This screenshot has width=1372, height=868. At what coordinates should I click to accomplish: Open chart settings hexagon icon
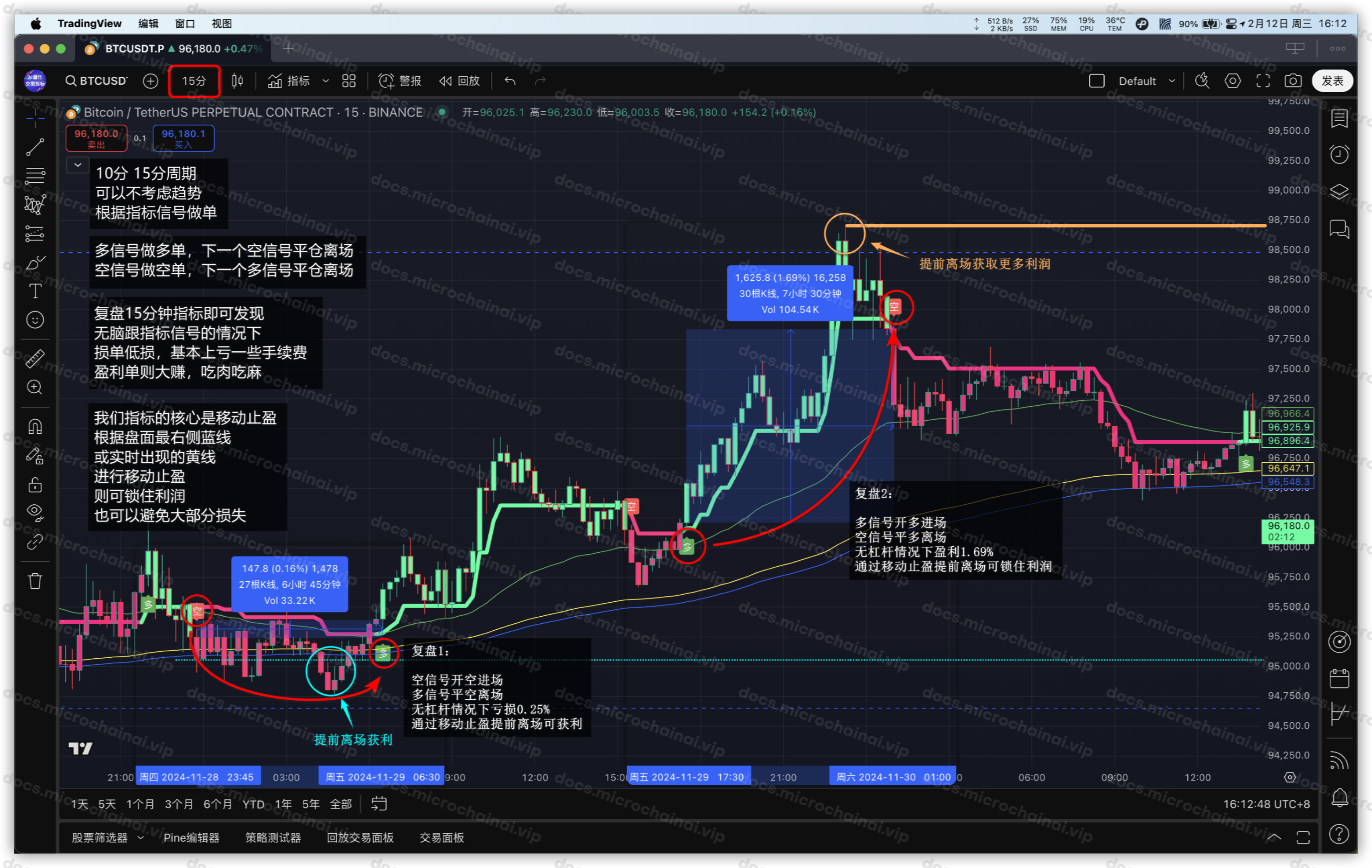(1232, 81)
